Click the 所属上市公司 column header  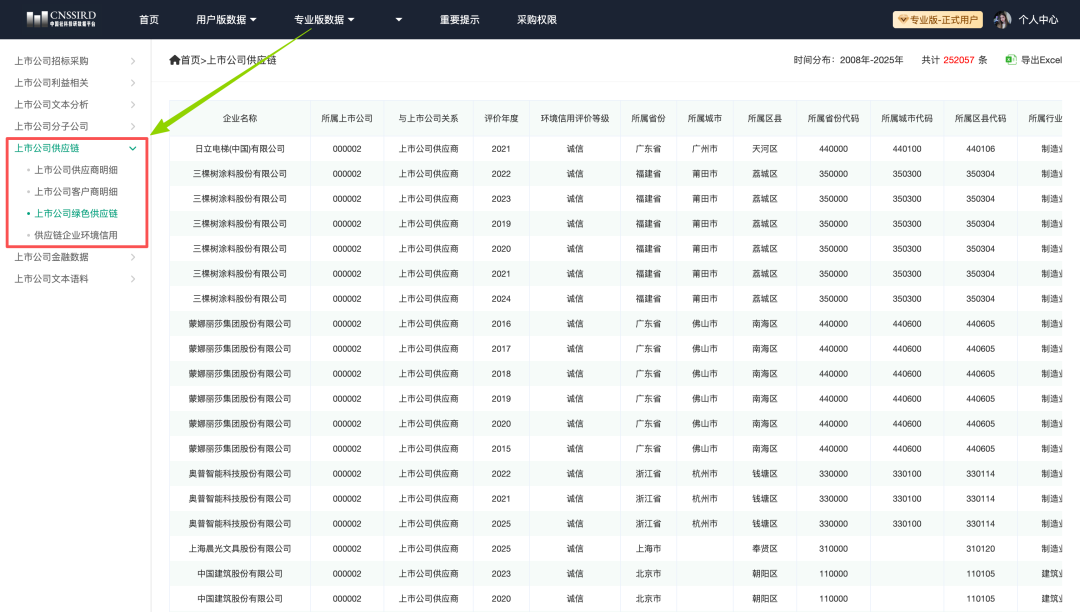347,118
